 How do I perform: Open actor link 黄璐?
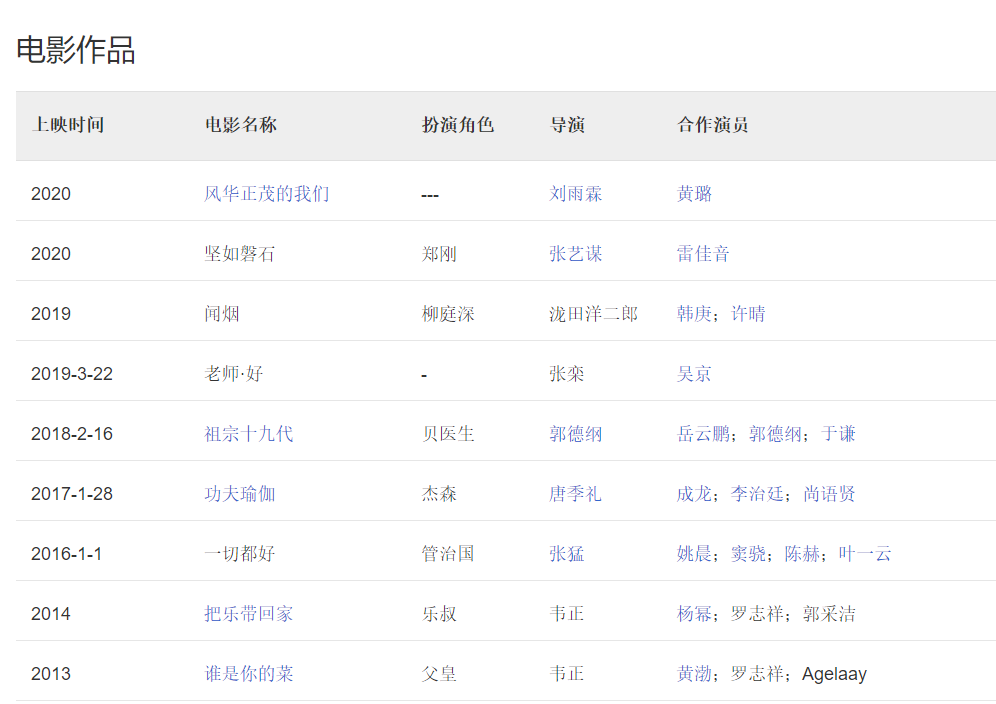pyautogui.click(x=694, y=194)
